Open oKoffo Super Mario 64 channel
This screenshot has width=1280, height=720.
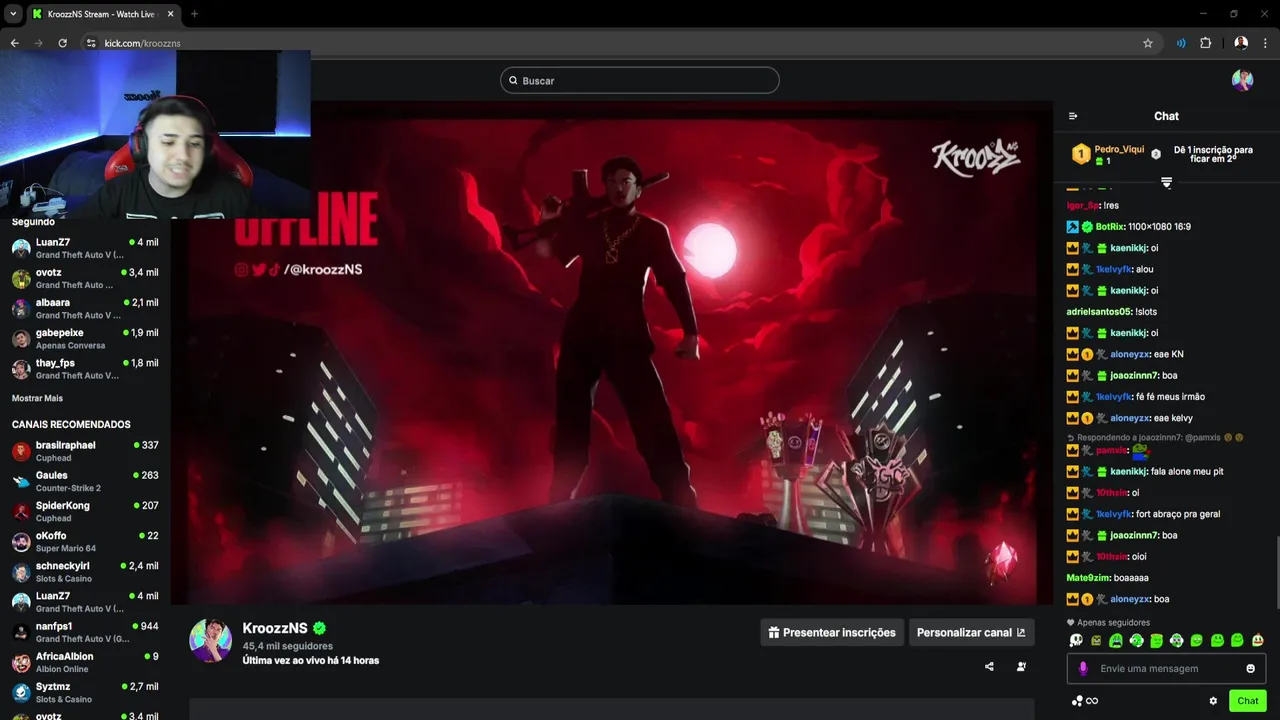pos(85,541)
